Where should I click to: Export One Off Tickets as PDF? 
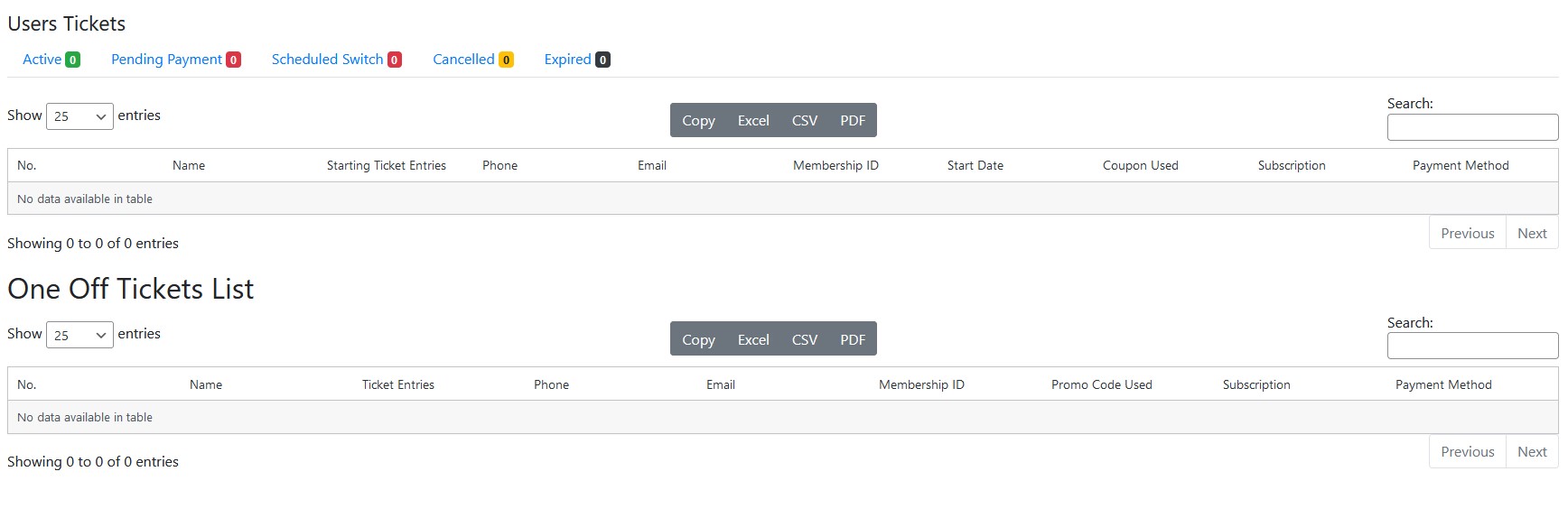coord(853,339)
